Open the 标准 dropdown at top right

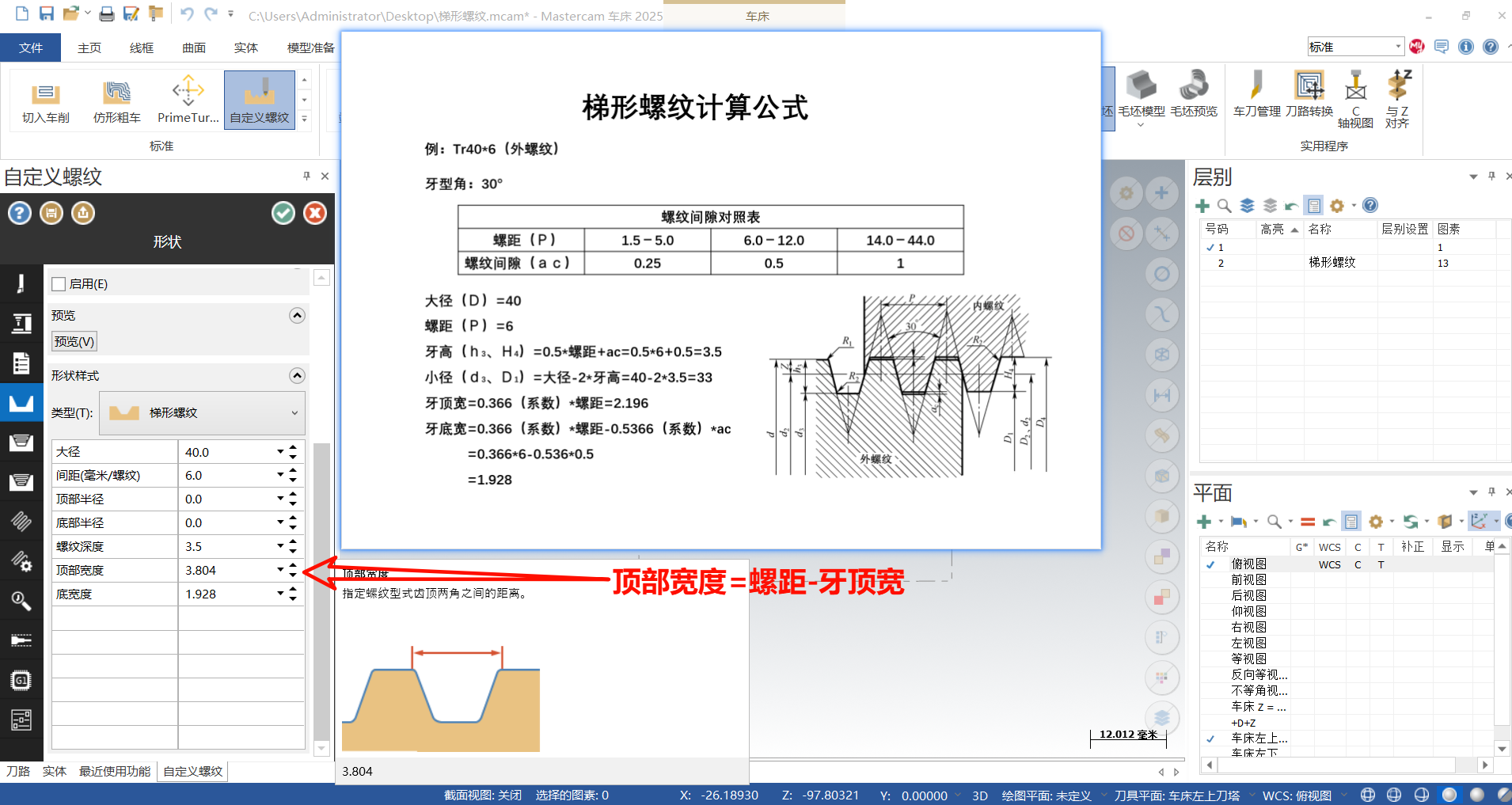click(x=1355, y=47)
